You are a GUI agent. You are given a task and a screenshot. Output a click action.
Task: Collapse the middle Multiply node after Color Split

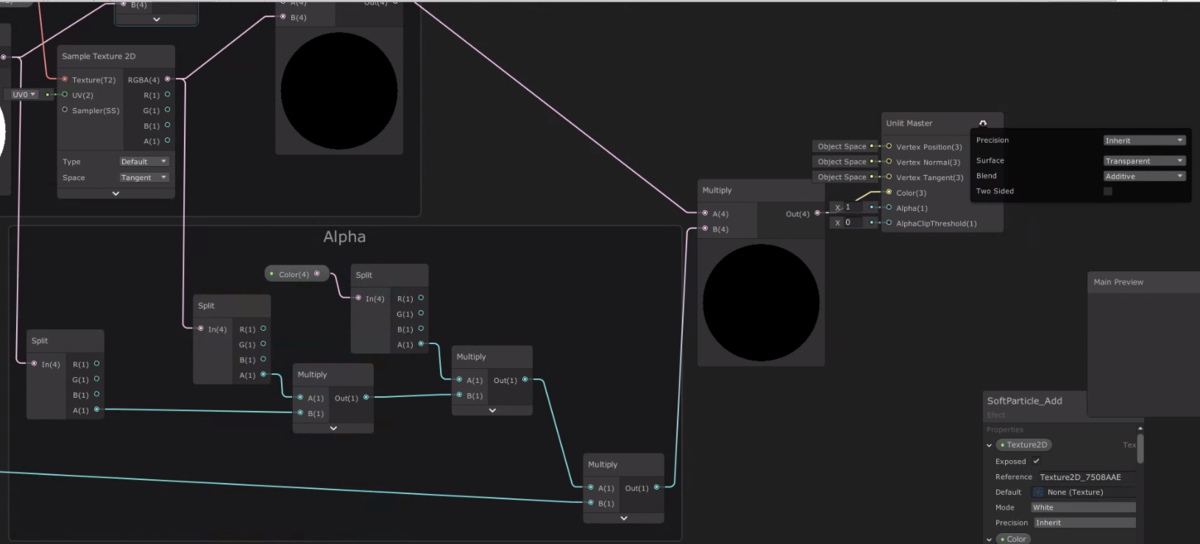[492, 409]
